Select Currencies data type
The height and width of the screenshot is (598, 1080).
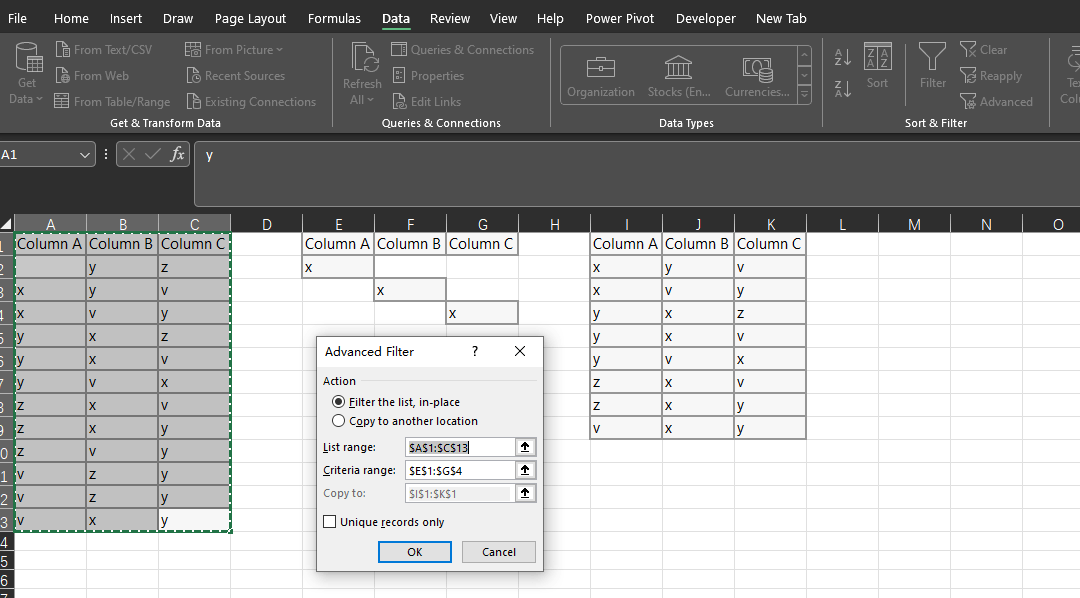click(x=757, y=76)
